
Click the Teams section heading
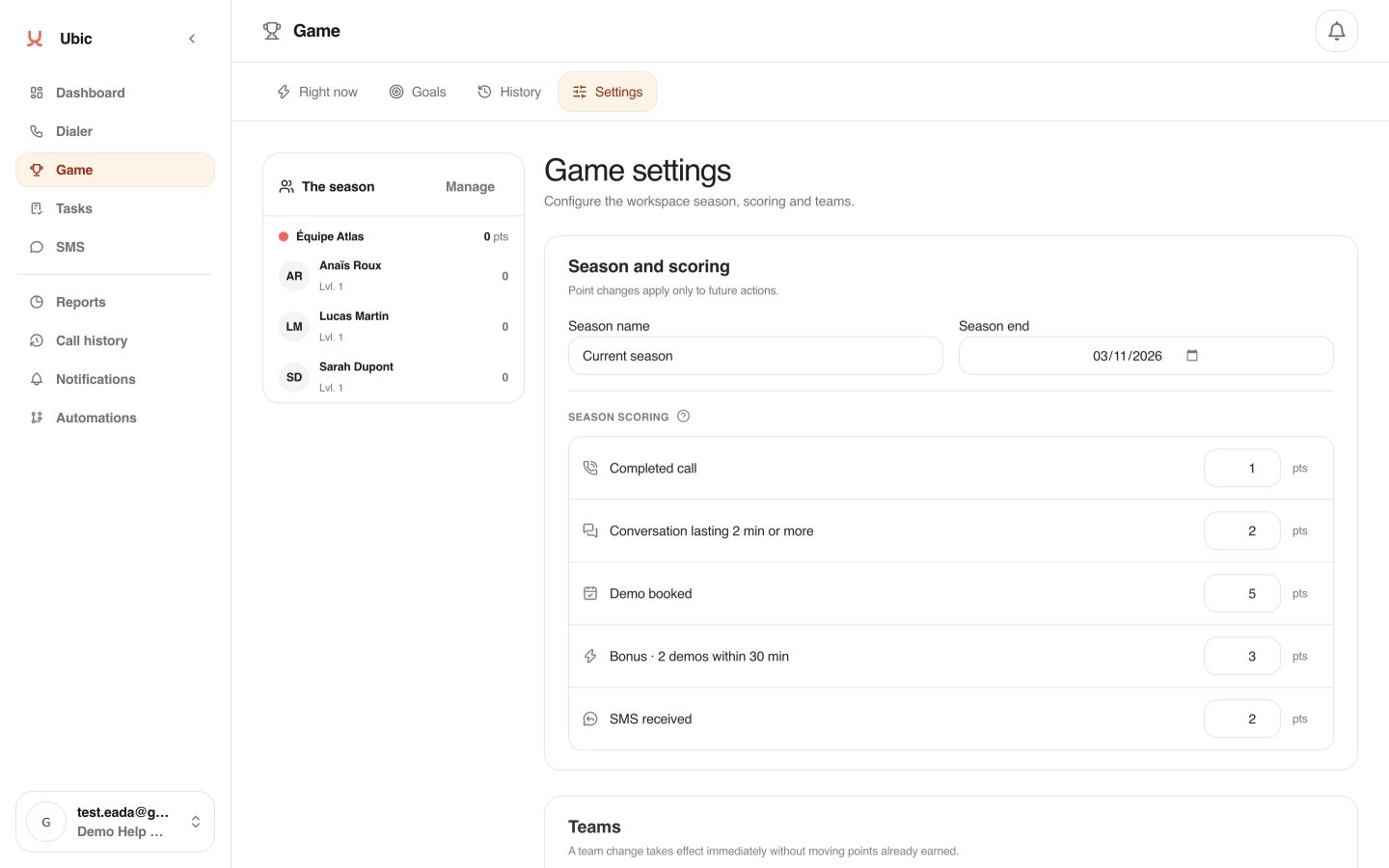coord(594,827)
